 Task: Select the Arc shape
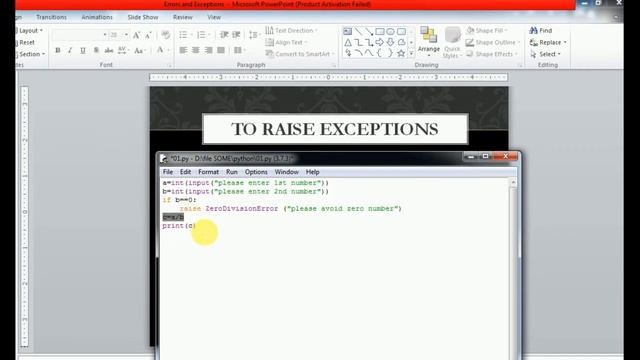coord(358,53)
